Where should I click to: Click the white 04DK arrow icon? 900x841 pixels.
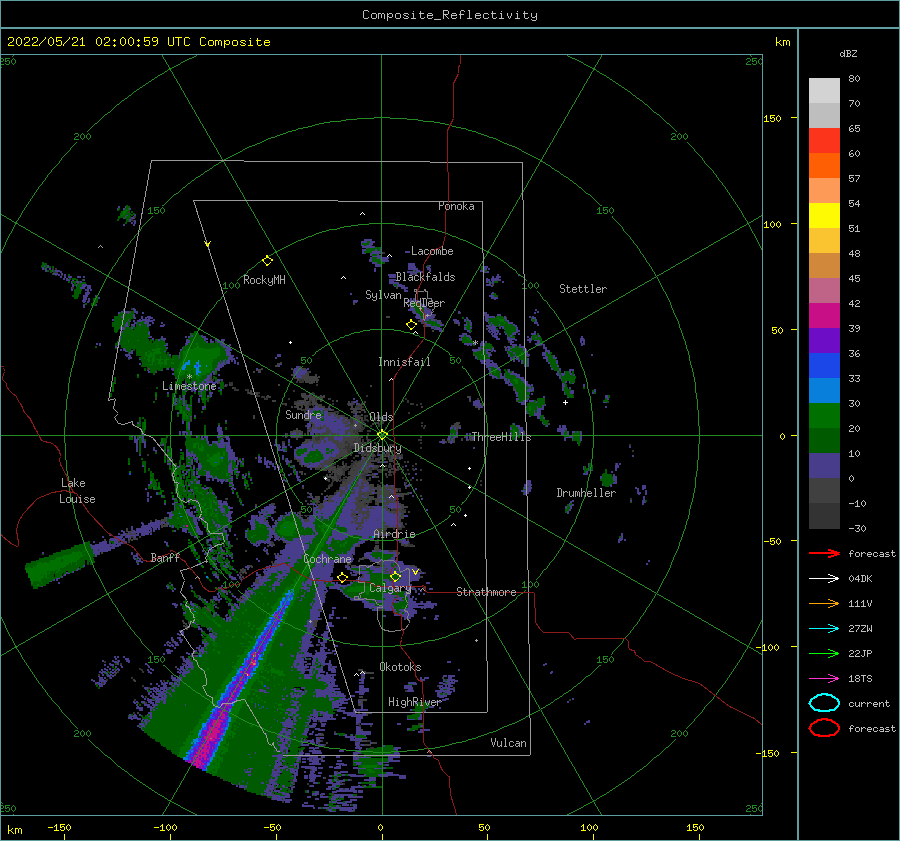[x=824, y=578]
